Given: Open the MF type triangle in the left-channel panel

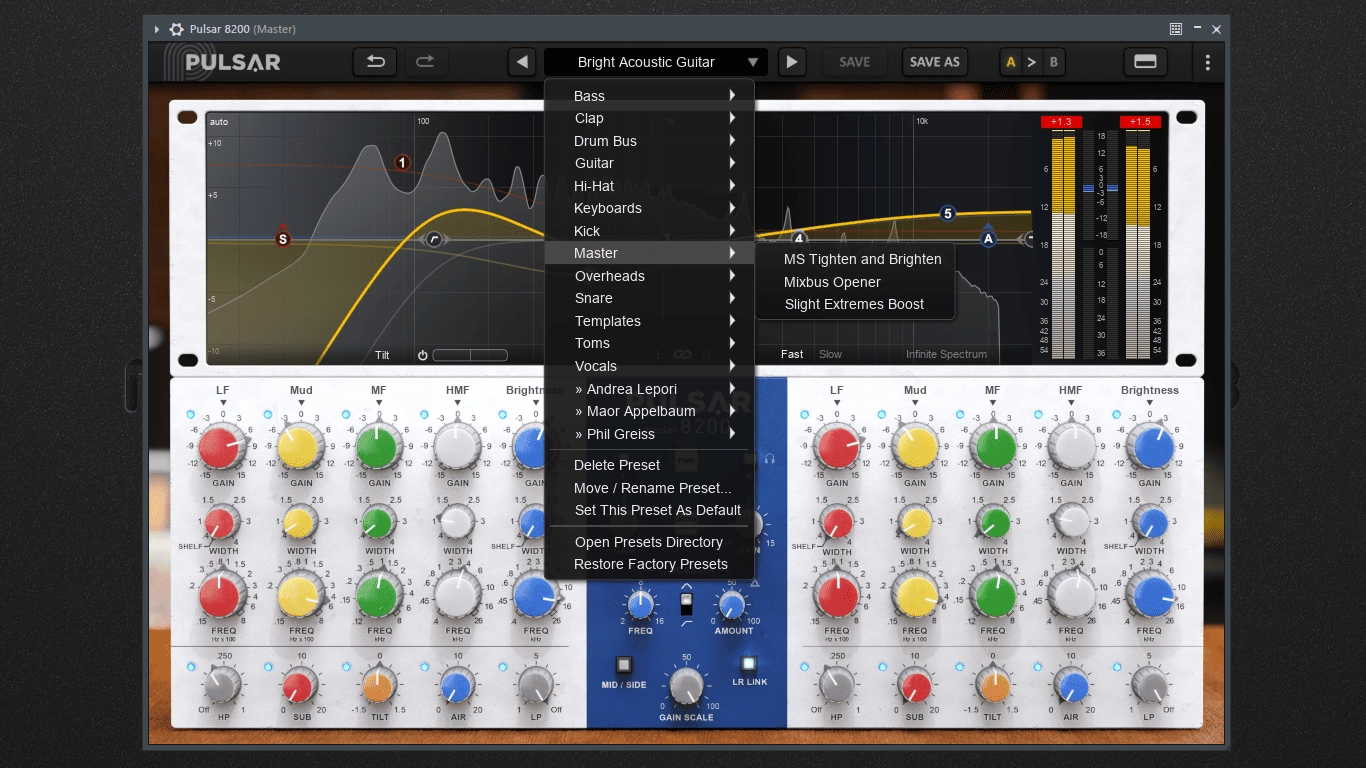Looking at the screenshot, I should pyautogui.click(x=379, y=403).
